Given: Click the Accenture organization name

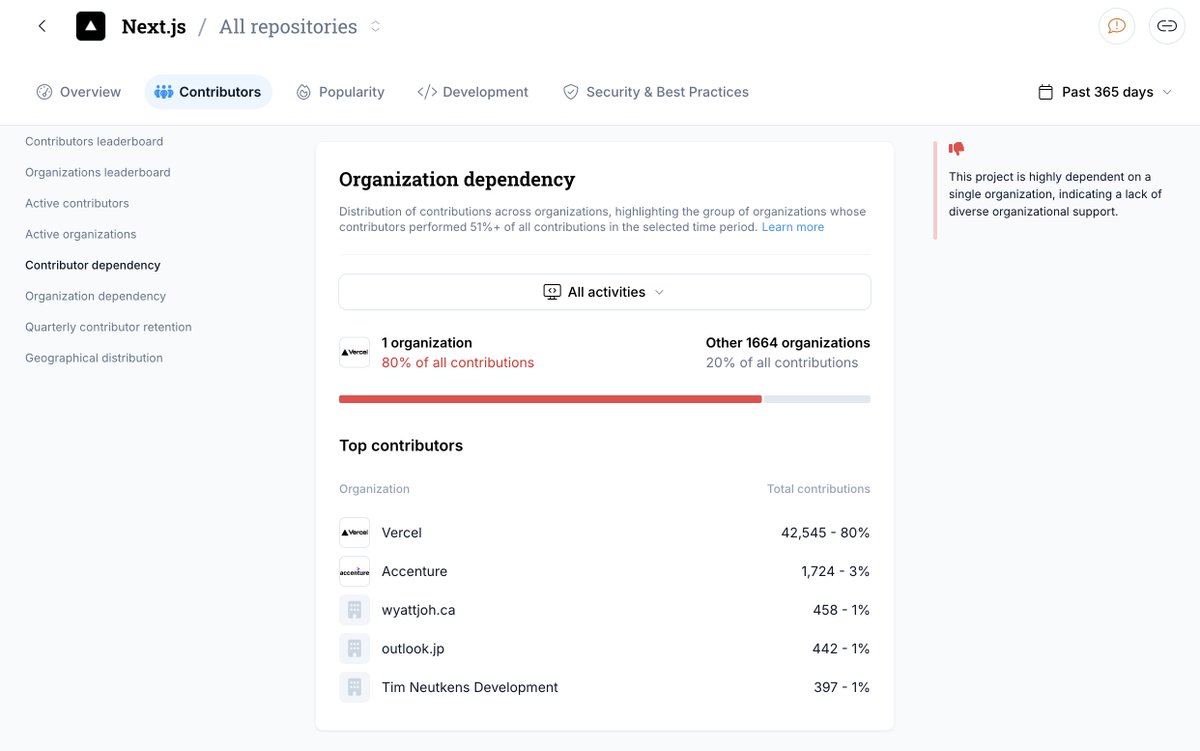Looking at the screenshot, I should [415, 572].
